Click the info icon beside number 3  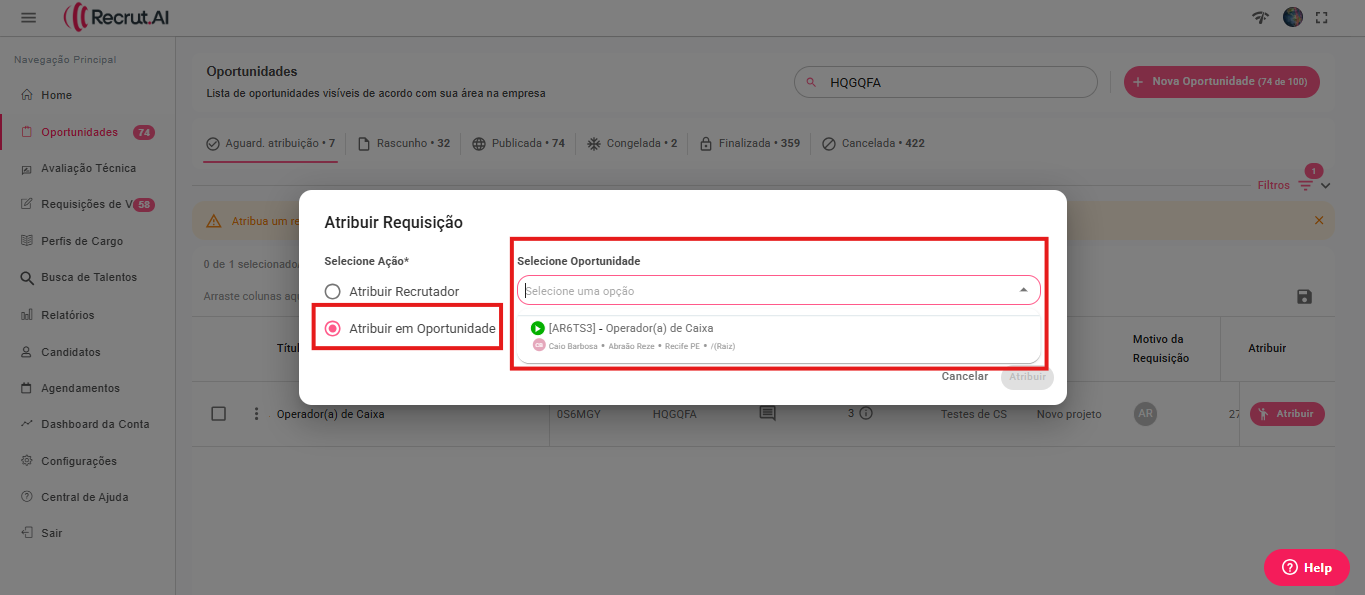pyautogui.click(x=866, y=413)
